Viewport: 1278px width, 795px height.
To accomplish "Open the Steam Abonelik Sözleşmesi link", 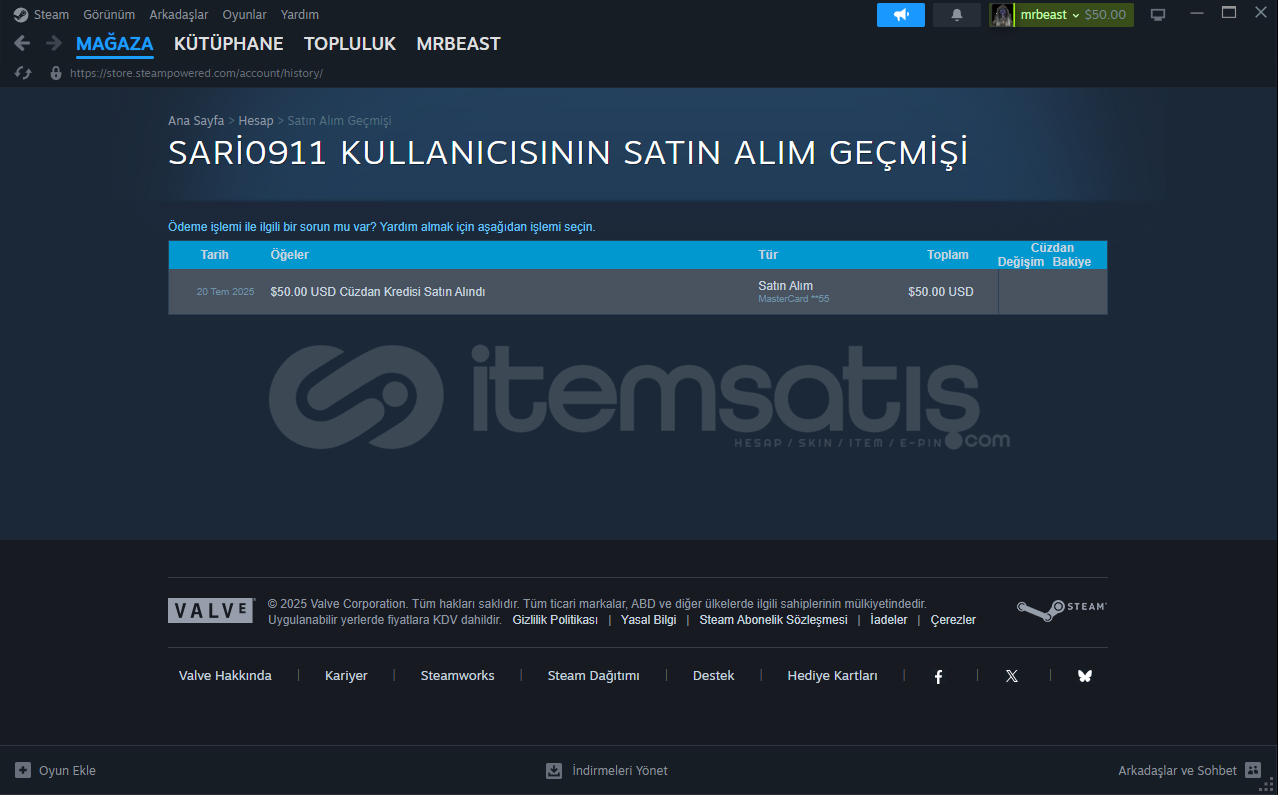I will point(773,620).
